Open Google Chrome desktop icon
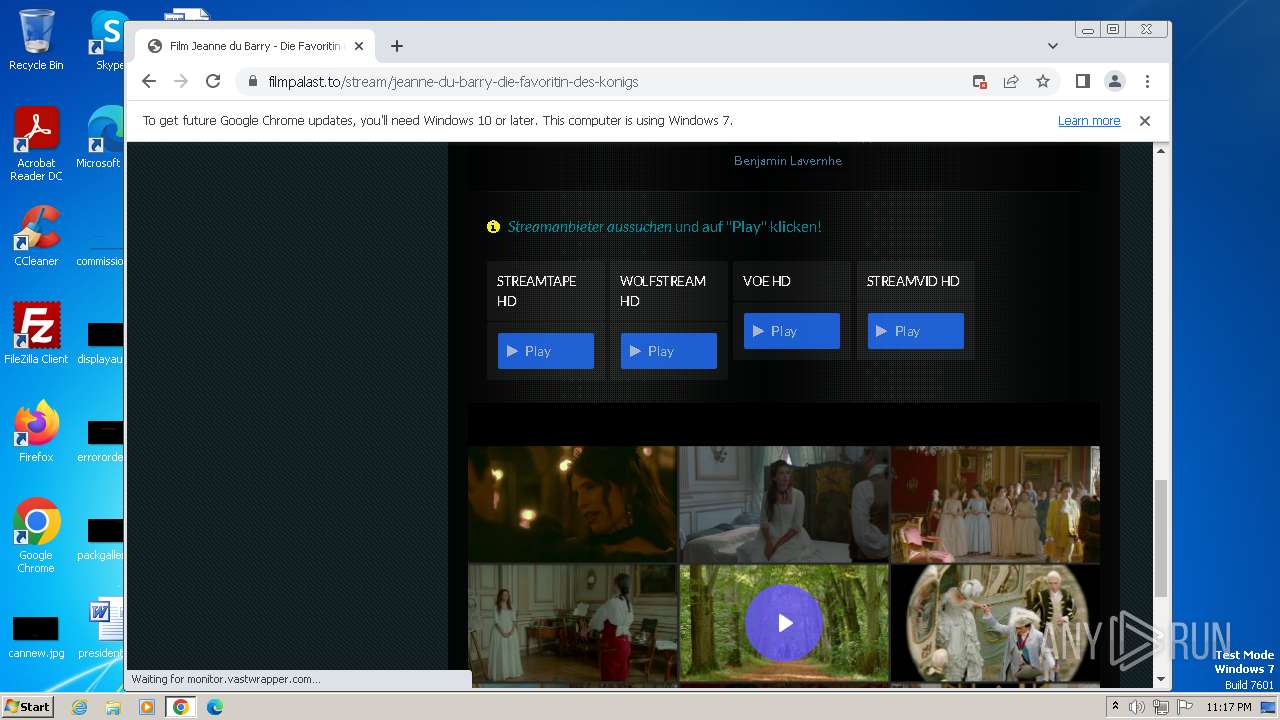 [36, 535]
